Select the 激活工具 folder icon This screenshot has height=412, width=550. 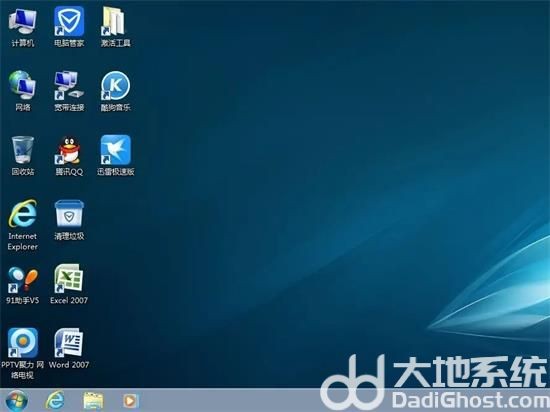click(x=114, y=21)
